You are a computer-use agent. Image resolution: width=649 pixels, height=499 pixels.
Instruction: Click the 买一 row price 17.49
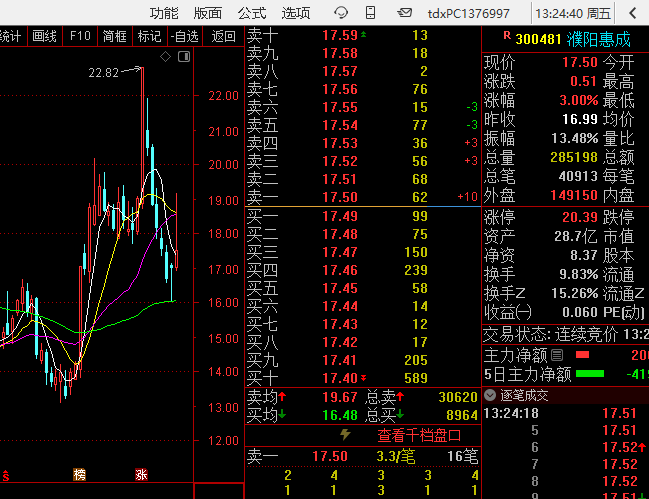[x=340, y=216]
